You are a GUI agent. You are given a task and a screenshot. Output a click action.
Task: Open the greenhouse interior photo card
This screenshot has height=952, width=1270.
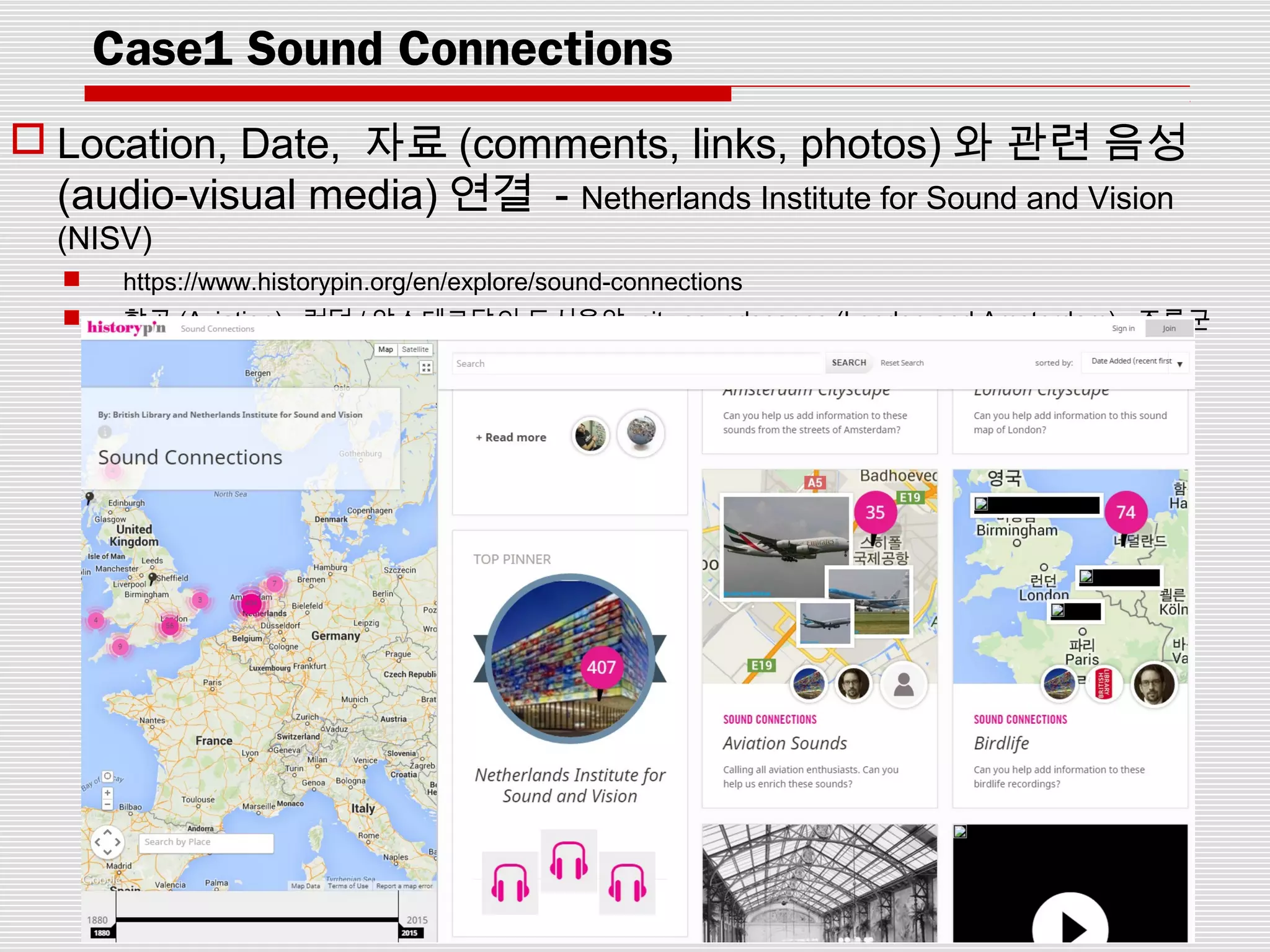[819, 883]
